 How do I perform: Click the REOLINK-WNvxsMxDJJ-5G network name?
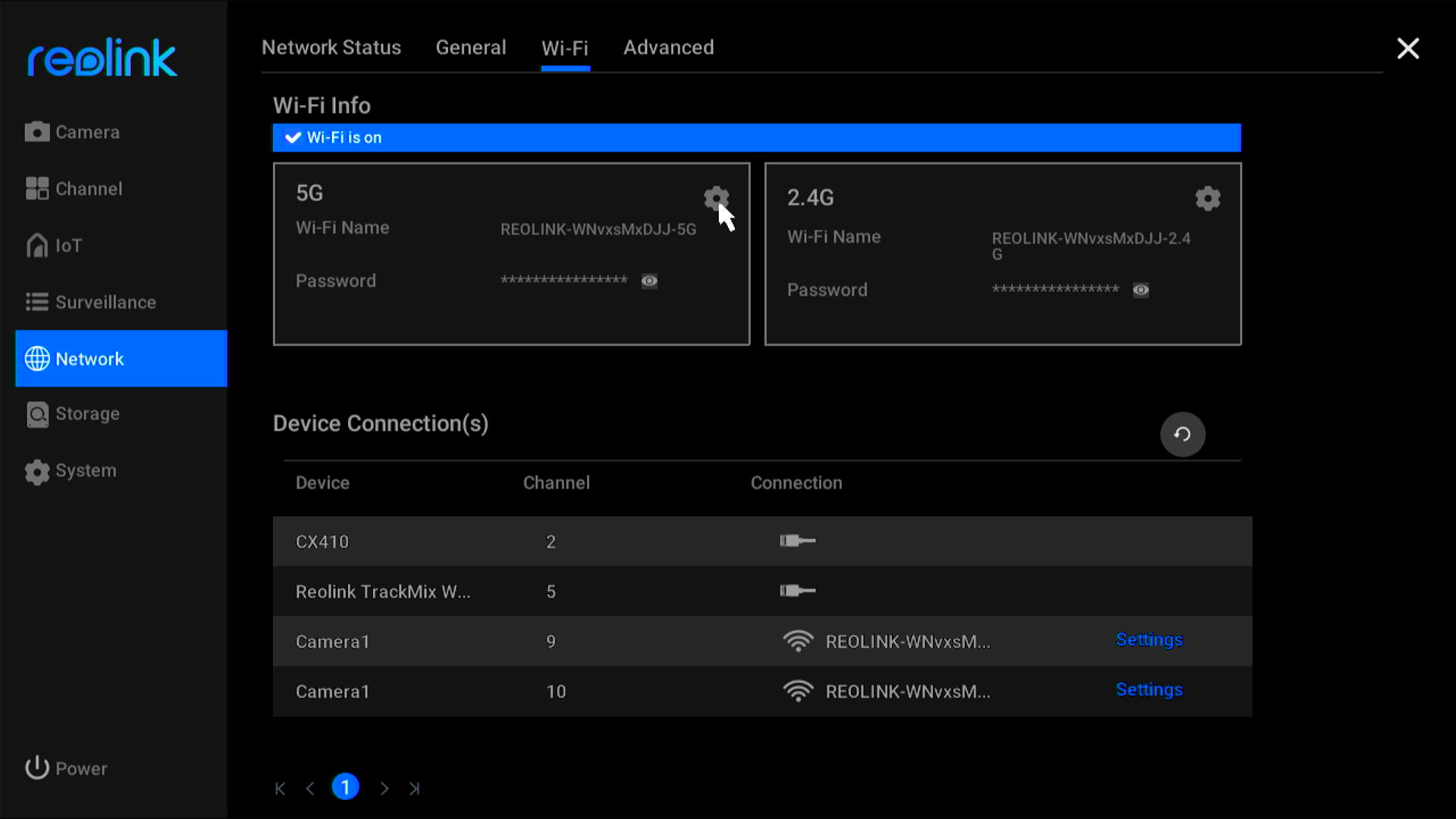[598, 230]
